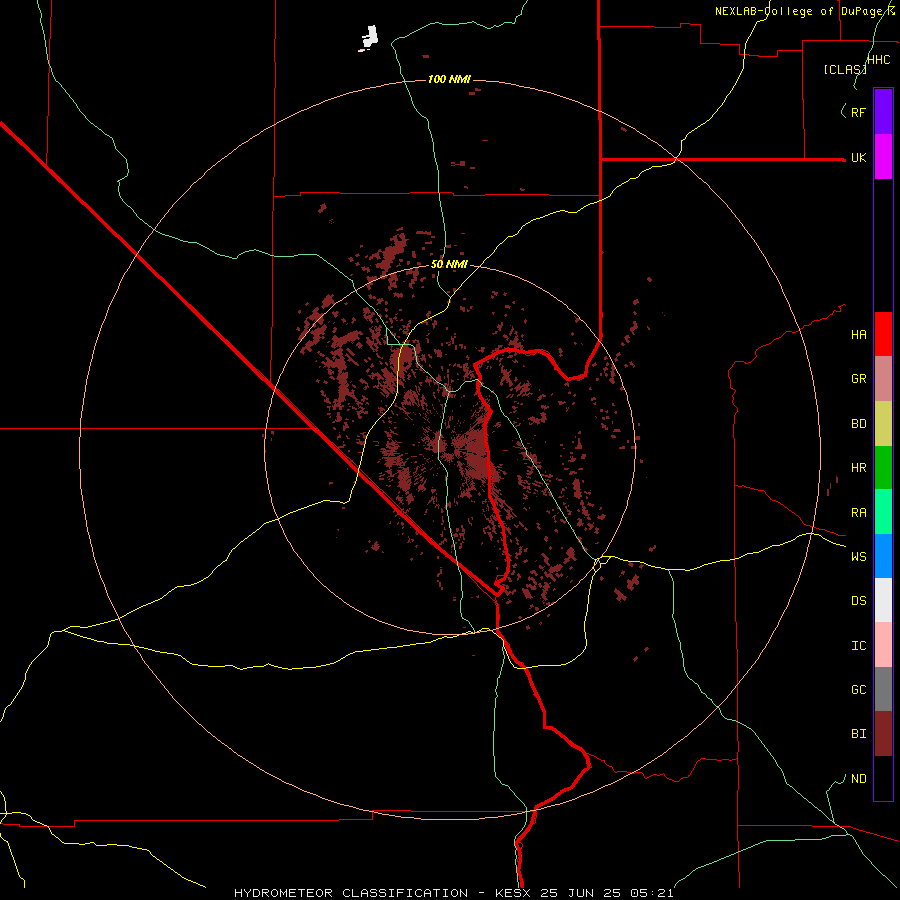900x900 pixels.
Task: Click the DS legend label
Action: (x=859, y=601)
